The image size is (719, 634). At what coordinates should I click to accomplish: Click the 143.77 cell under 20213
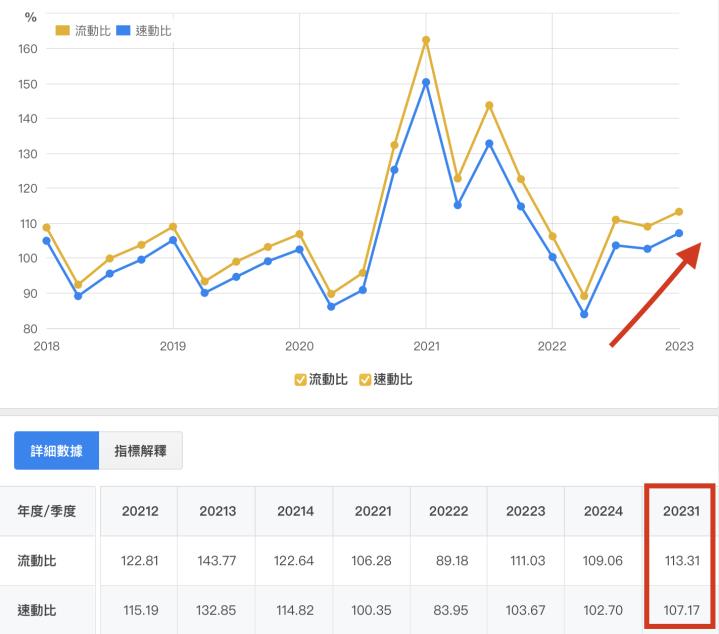click(216, 561)
